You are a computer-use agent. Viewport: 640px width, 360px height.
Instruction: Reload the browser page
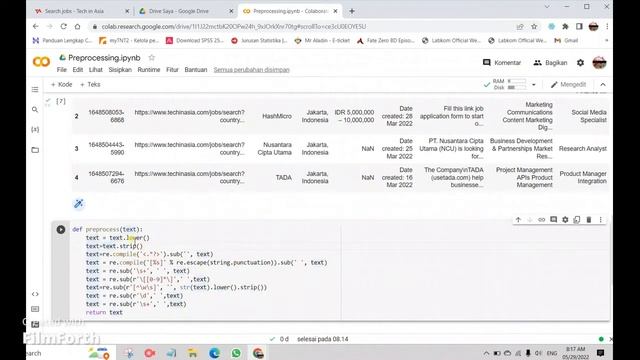click(x=64, y=27)
